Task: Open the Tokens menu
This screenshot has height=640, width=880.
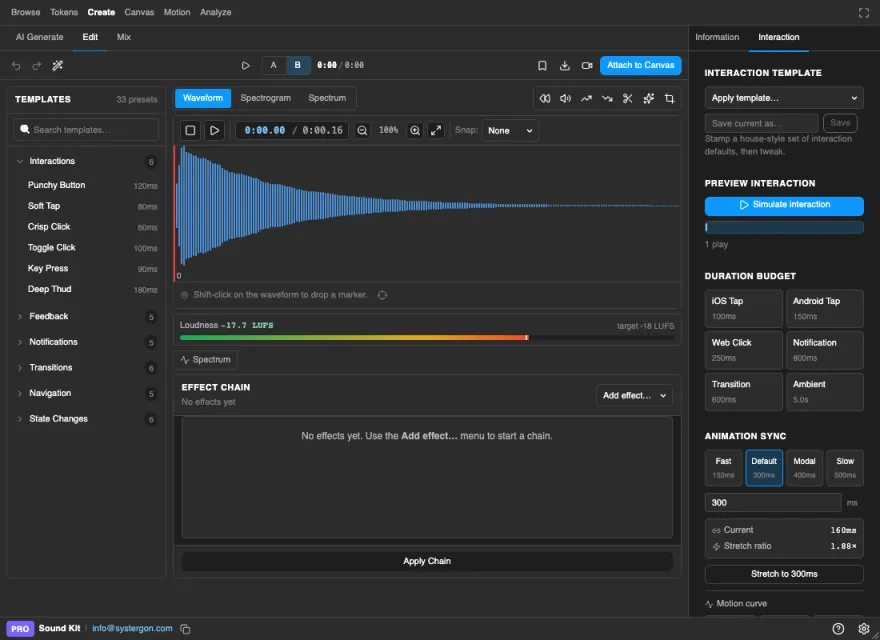Action: click(64, 12)
